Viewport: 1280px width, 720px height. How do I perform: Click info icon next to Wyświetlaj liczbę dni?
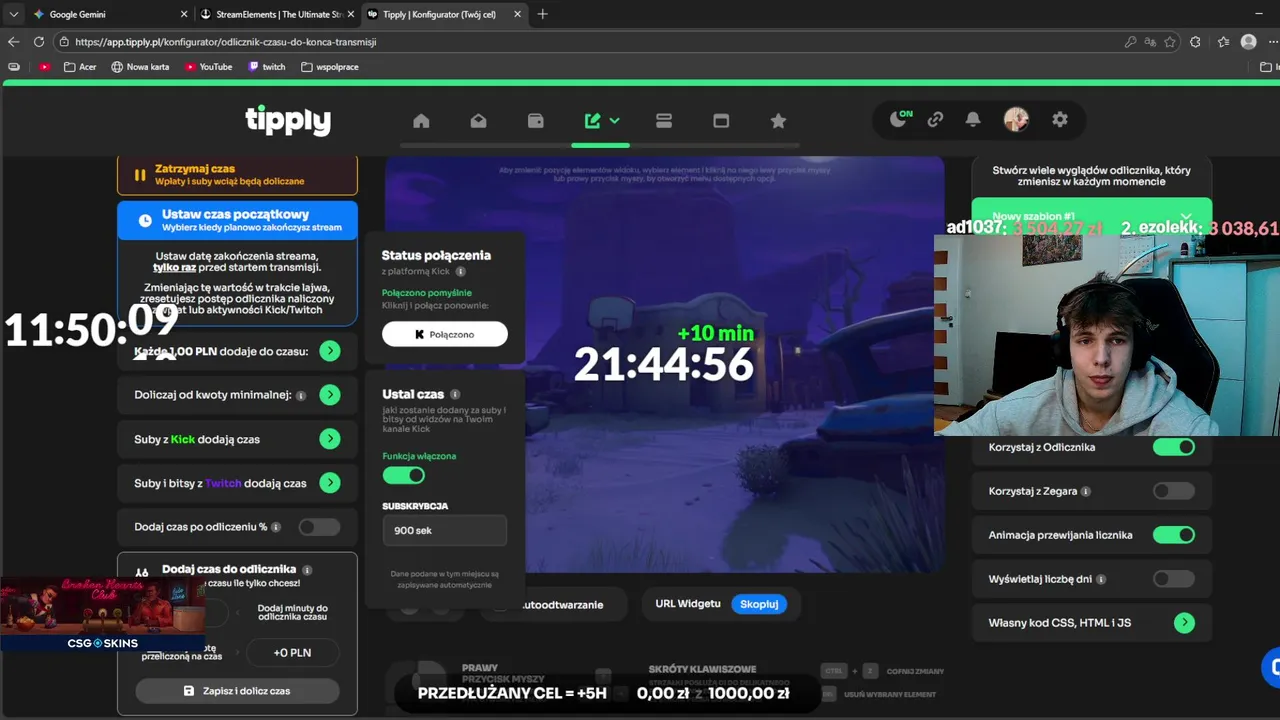click(1101, 579)
